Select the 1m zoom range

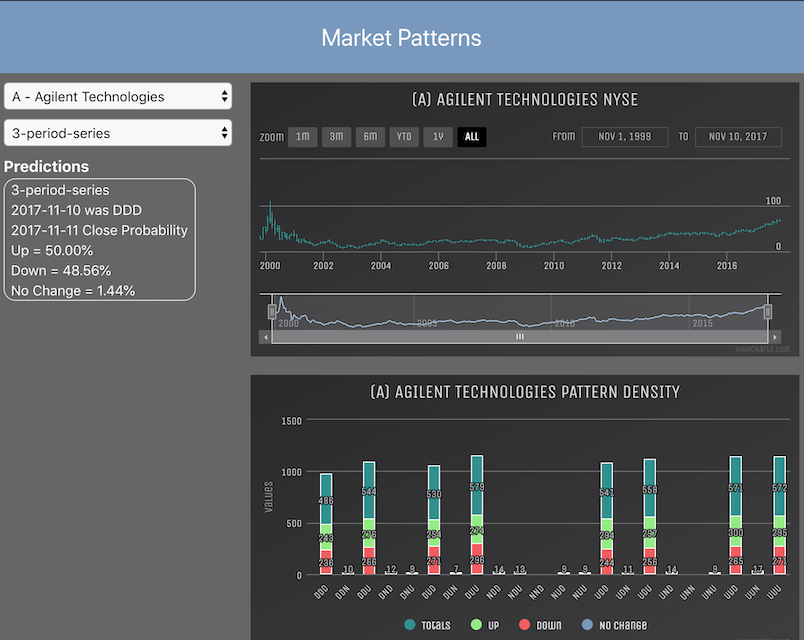pos(301,136)
